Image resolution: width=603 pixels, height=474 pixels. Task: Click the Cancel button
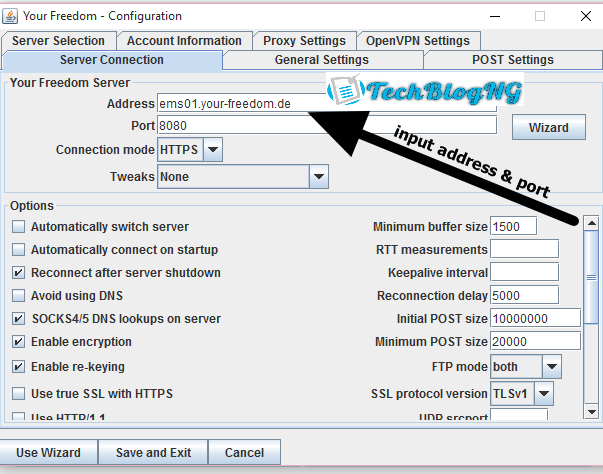pyautogui.click(x=244, y=452)
